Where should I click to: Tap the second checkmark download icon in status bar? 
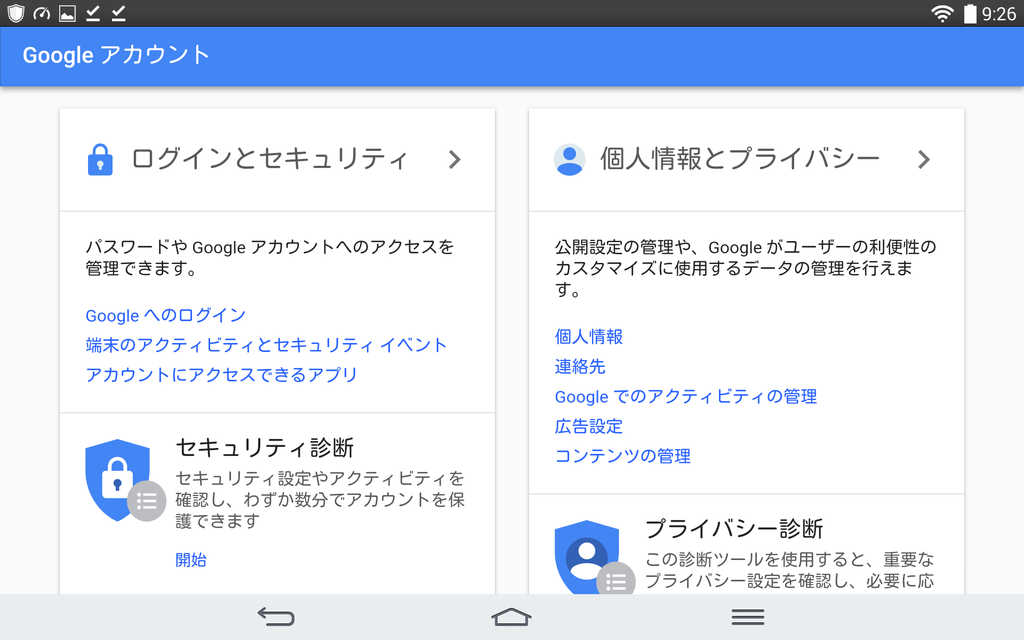point(118,13)
